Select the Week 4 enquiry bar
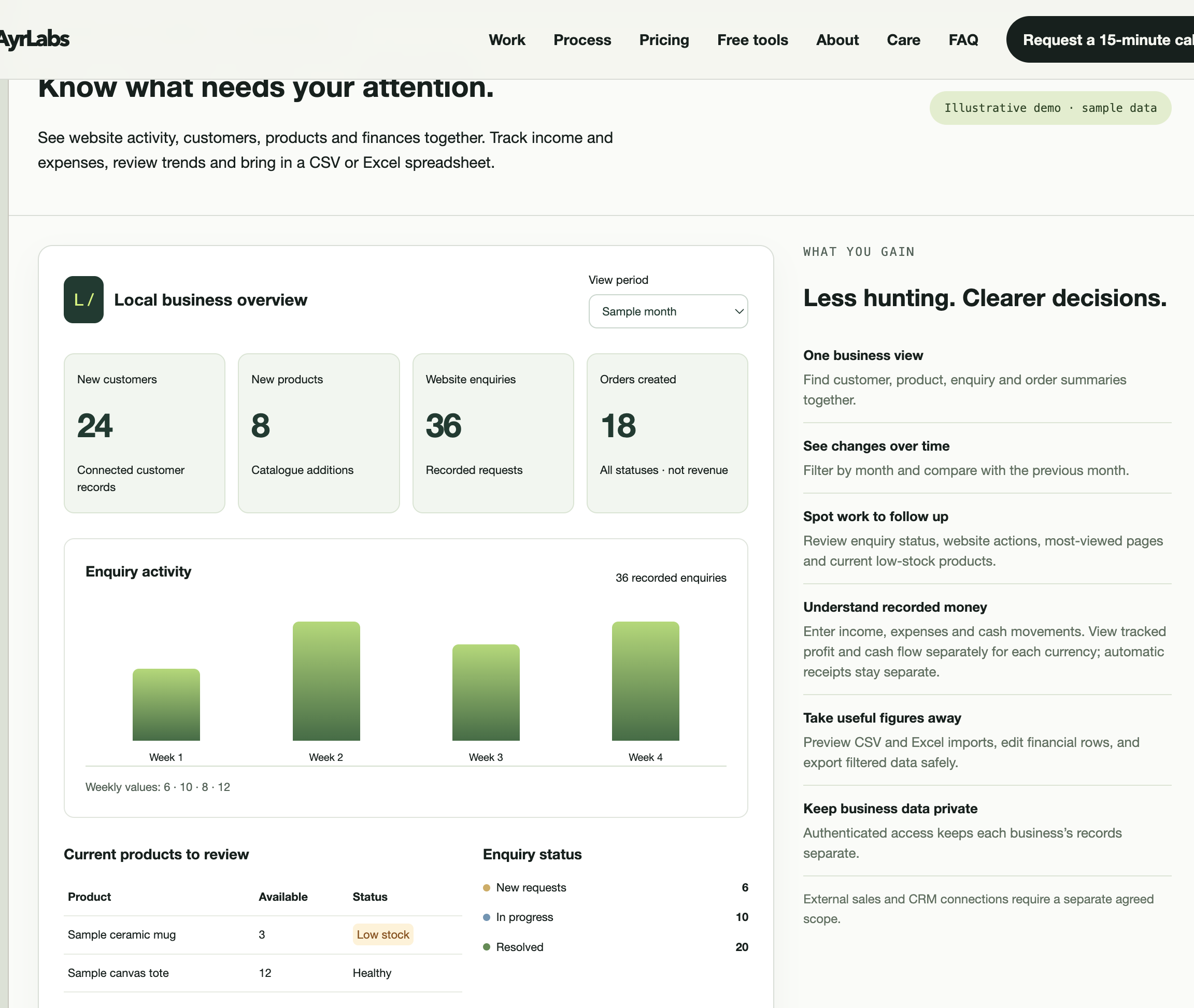The image size is (1194, 1008). pyautogui.click(x=645, y=681)
